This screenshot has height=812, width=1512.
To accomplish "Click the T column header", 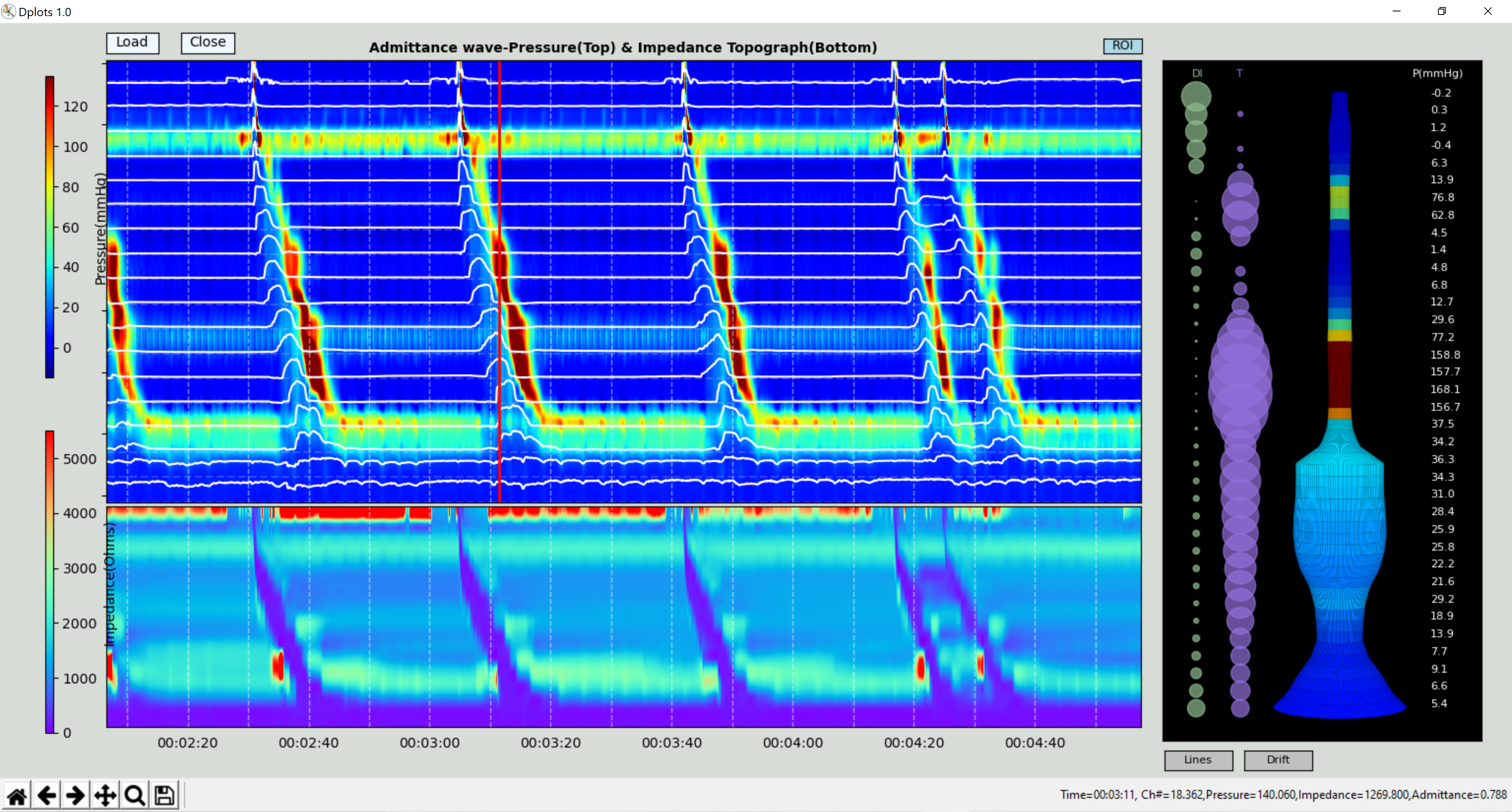I will click(x=1240, y=73).
